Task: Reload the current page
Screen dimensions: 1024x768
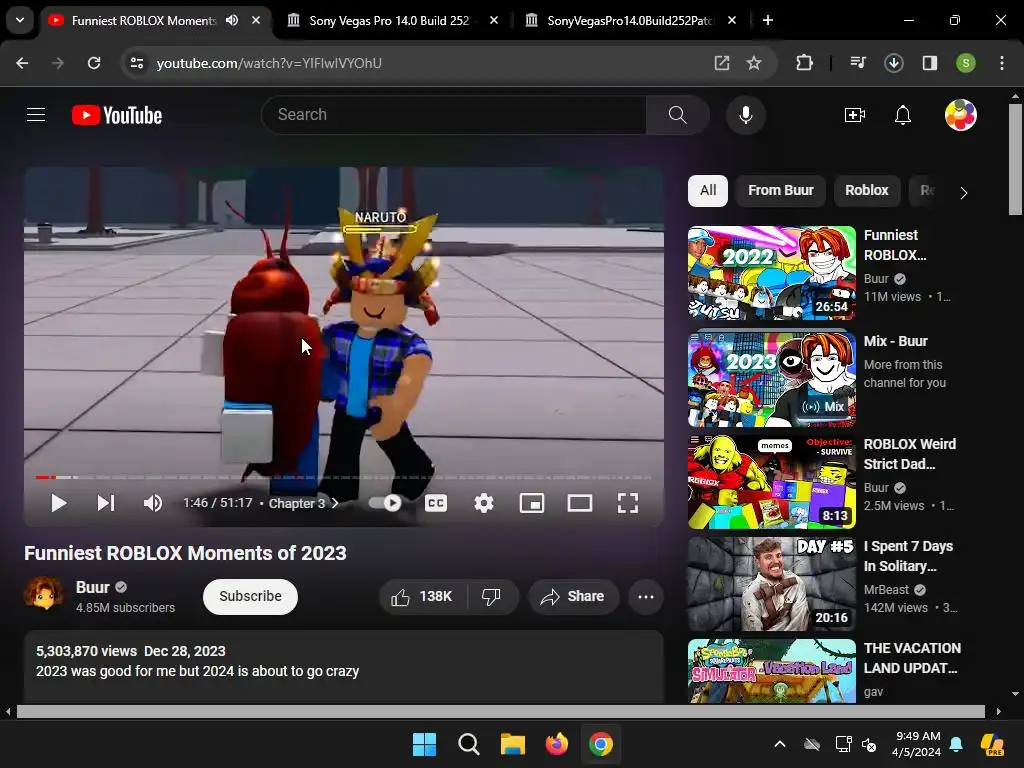Action: point(94,63)
